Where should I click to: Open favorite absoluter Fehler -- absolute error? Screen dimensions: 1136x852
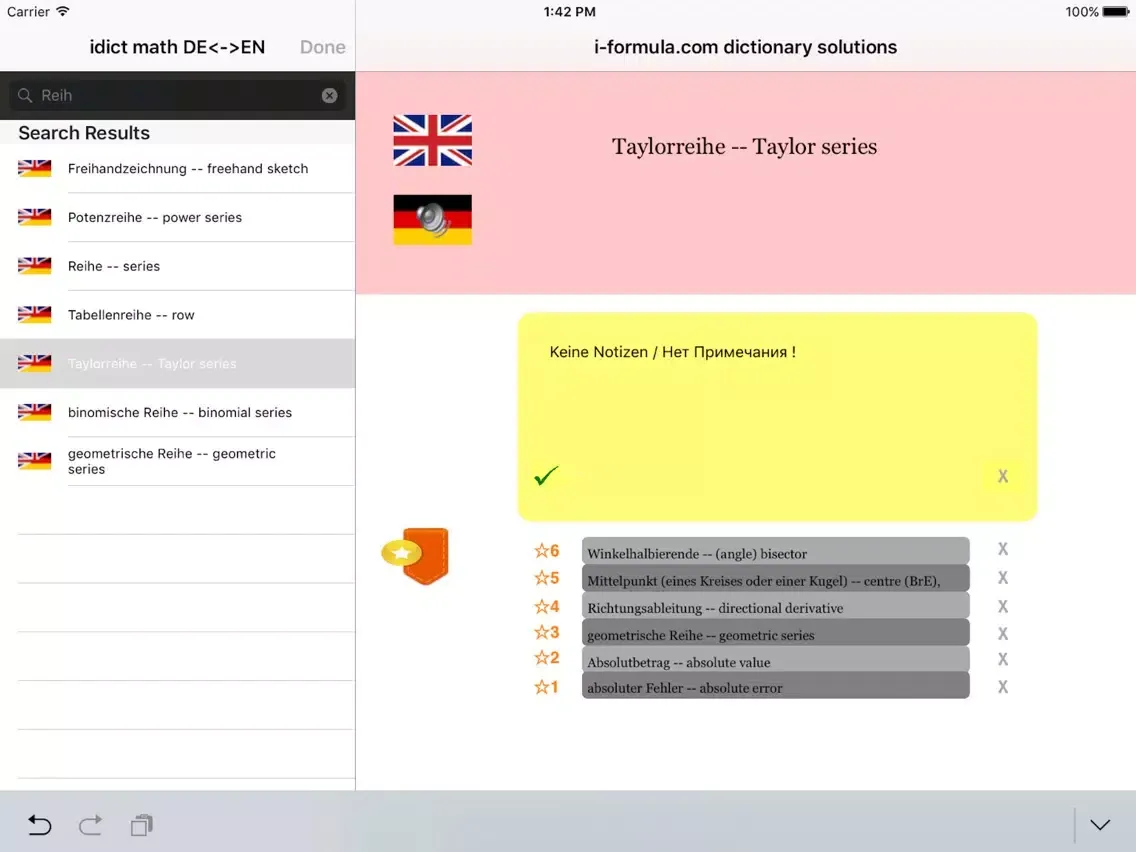coord(775,686)
